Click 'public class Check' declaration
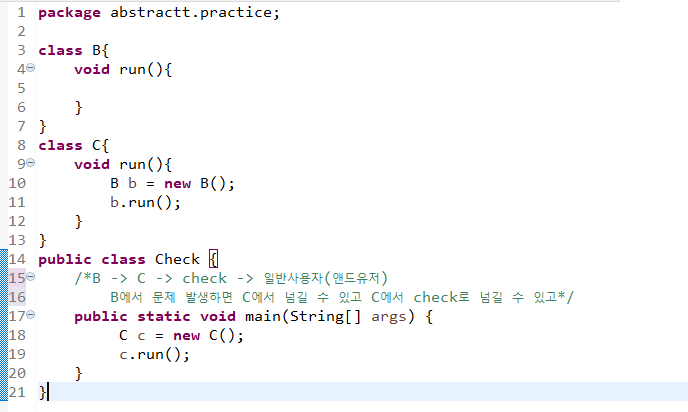 pos(119,259)
